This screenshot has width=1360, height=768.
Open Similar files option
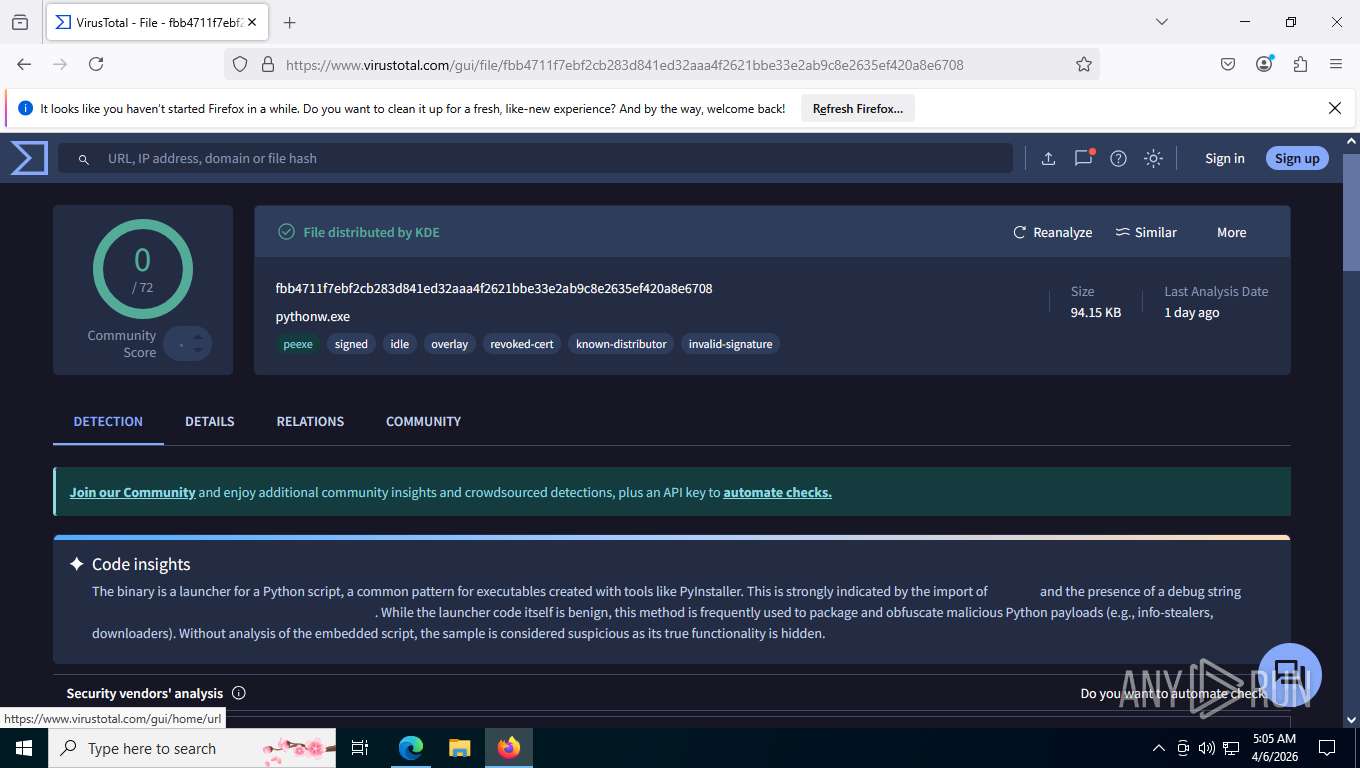point(1146,232)
